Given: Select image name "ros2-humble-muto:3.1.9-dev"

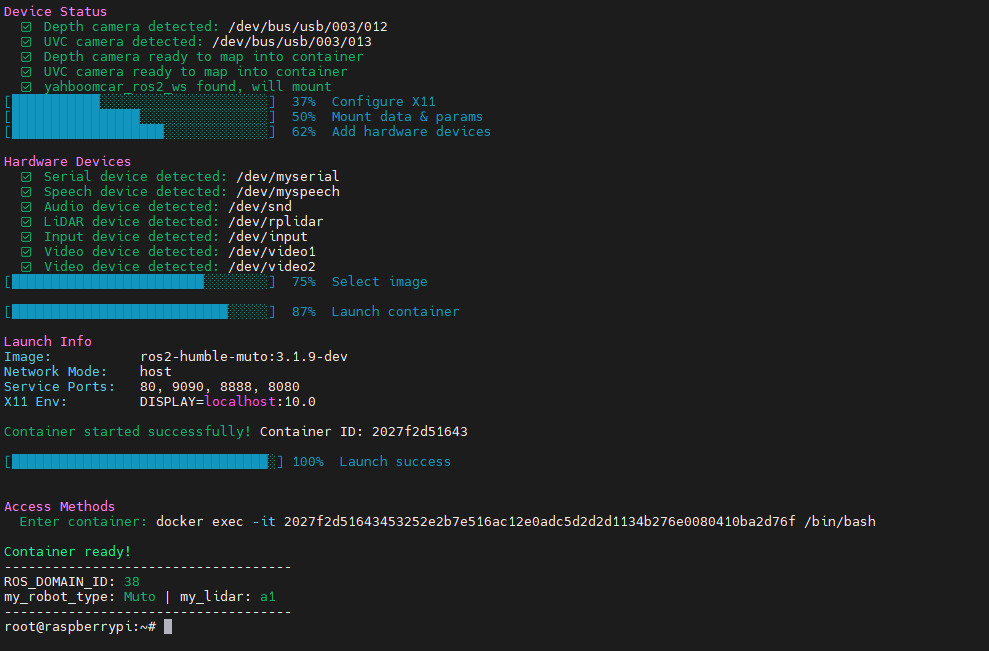Looking at the screenshot, I should pos(243,356).
